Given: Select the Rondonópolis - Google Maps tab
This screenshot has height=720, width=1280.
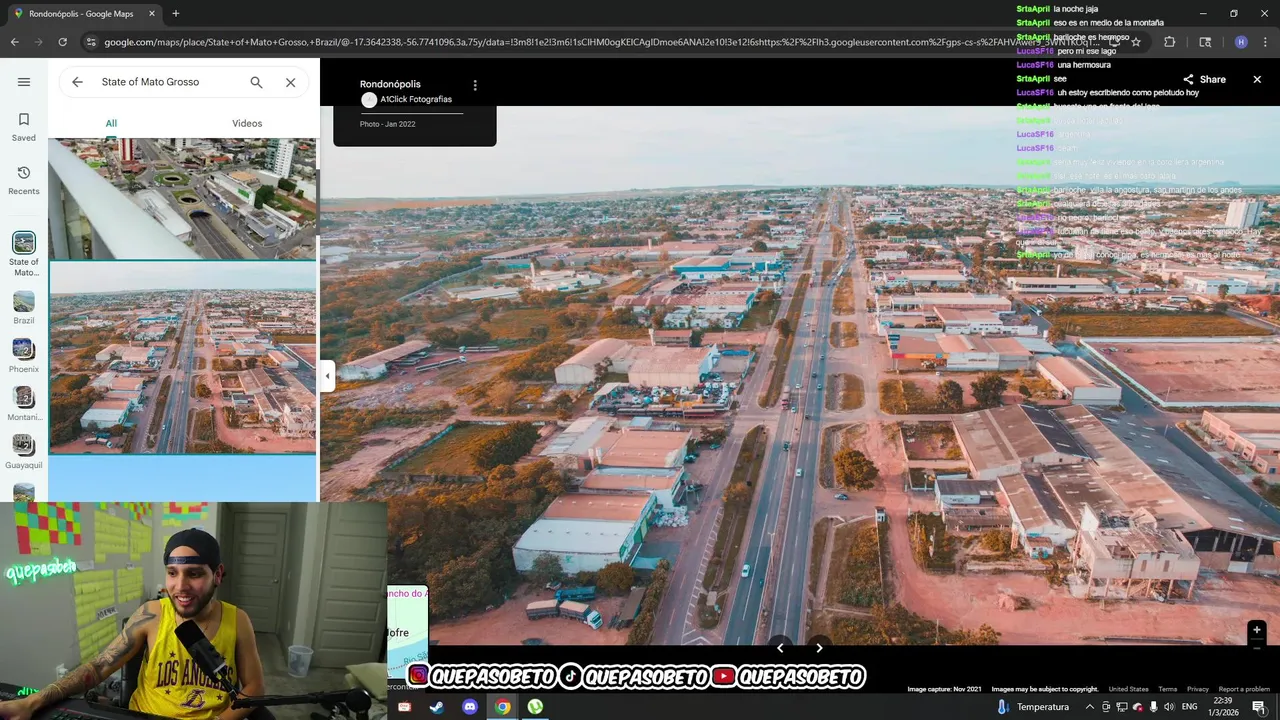Looking at the screenshot, I should click(x=83, y=14).
